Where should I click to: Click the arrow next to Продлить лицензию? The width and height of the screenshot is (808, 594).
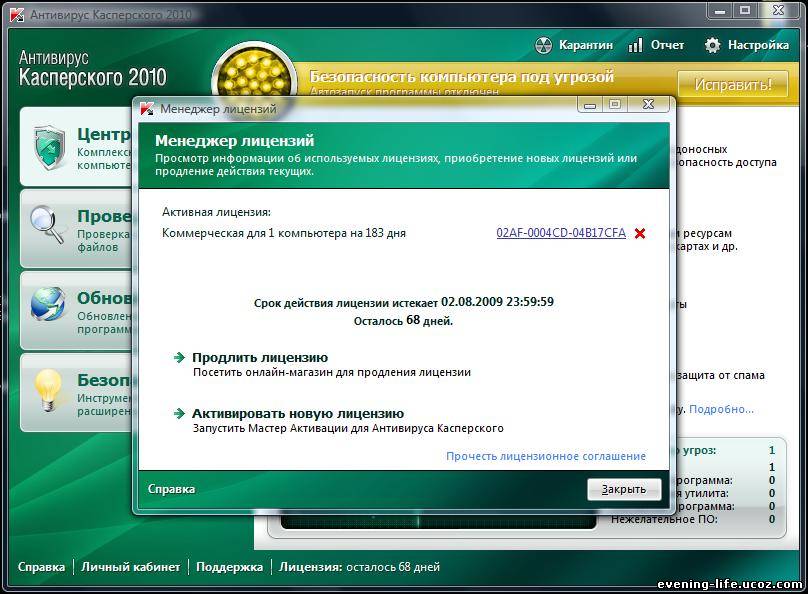[x=179, y=358]
